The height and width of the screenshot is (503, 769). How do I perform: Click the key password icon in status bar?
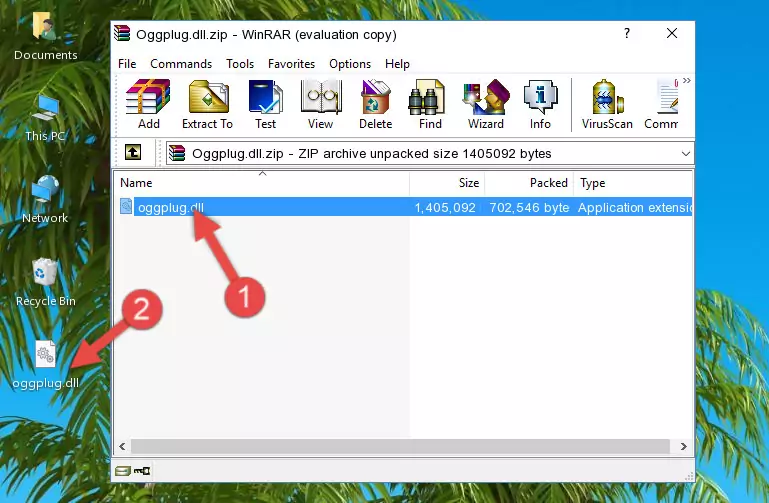coord(142,471)
